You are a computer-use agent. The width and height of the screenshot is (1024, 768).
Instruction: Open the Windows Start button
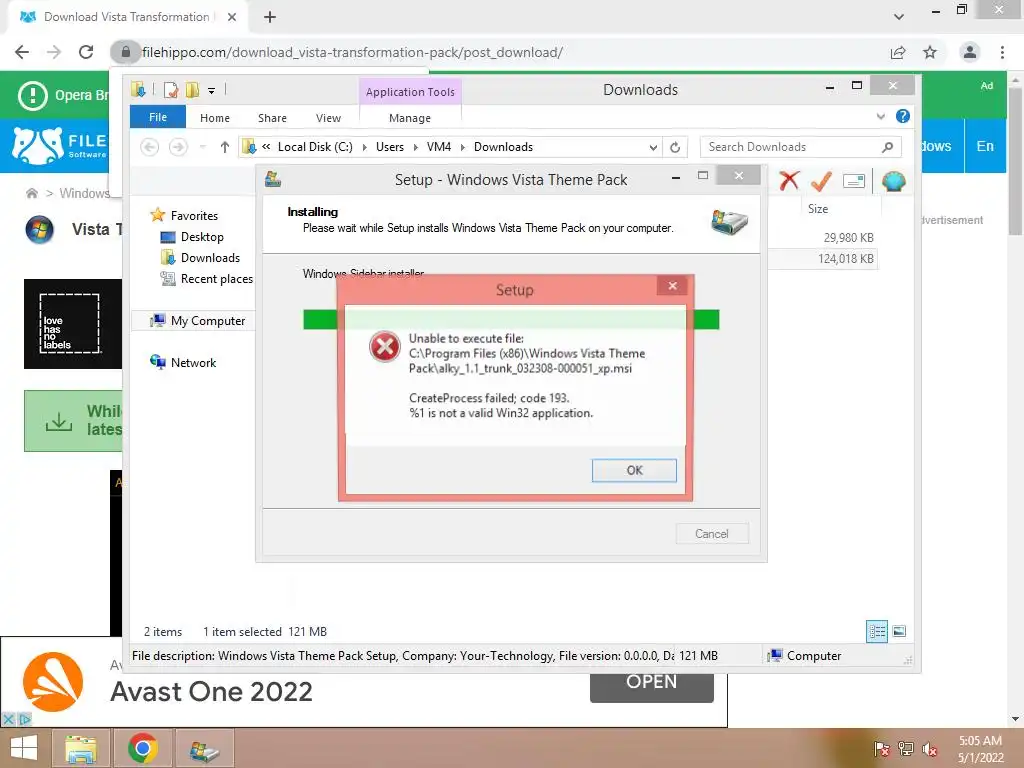coord(24,748)
